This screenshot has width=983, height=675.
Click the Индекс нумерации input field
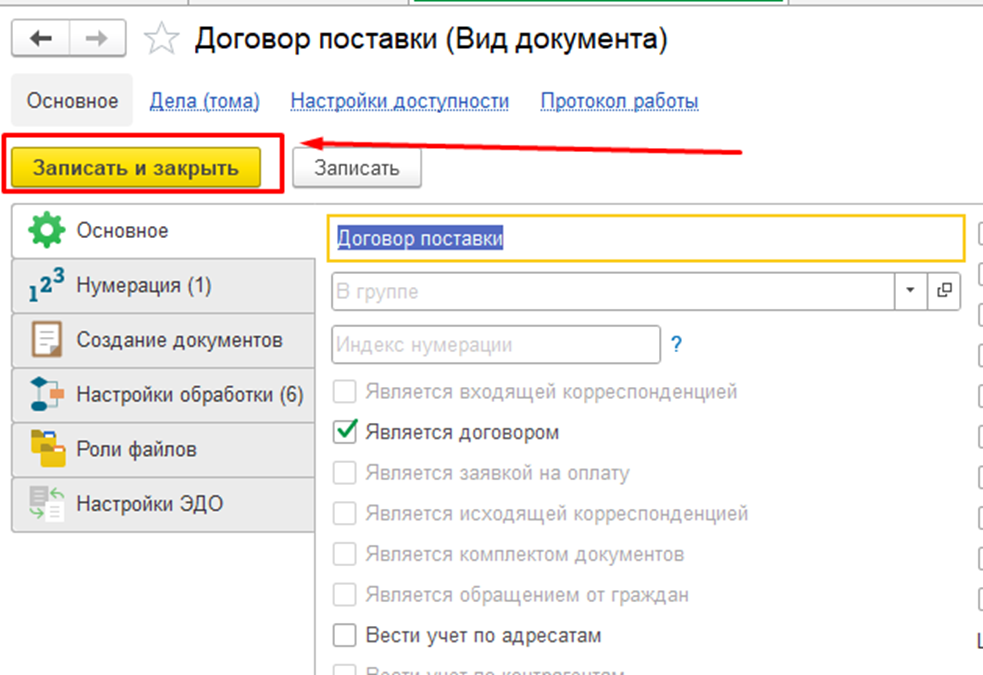pos(496,344)
